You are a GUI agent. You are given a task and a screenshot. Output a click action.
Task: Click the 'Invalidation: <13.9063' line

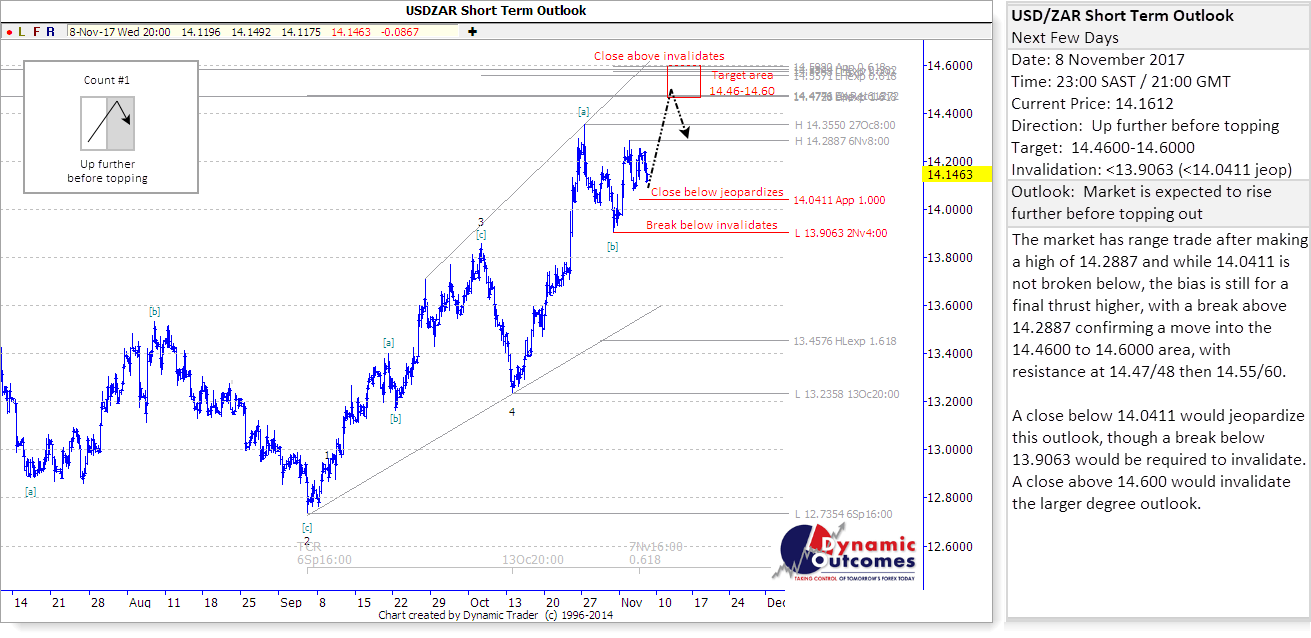pyautogui.click(x=1151, y=169)
